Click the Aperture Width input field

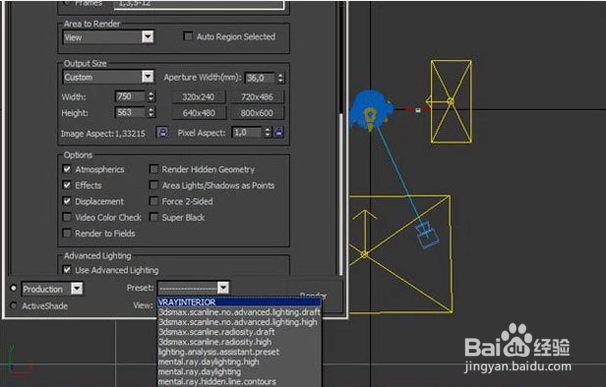tap(260, 78)
